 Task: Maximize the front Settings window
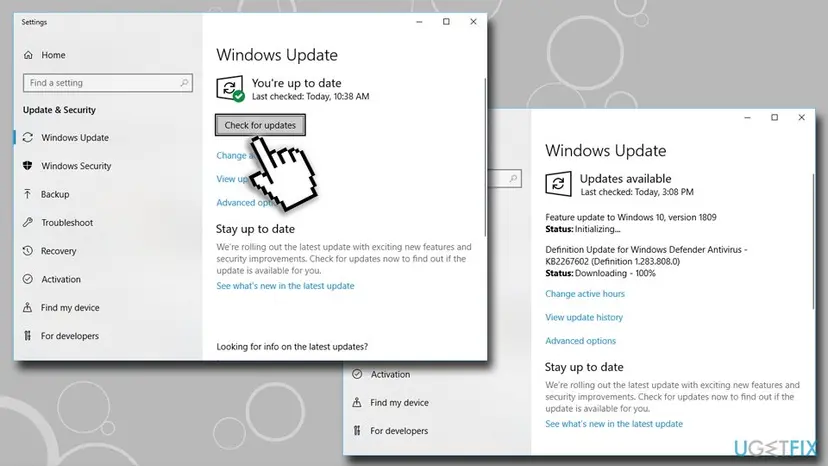(x=446, y=22)
